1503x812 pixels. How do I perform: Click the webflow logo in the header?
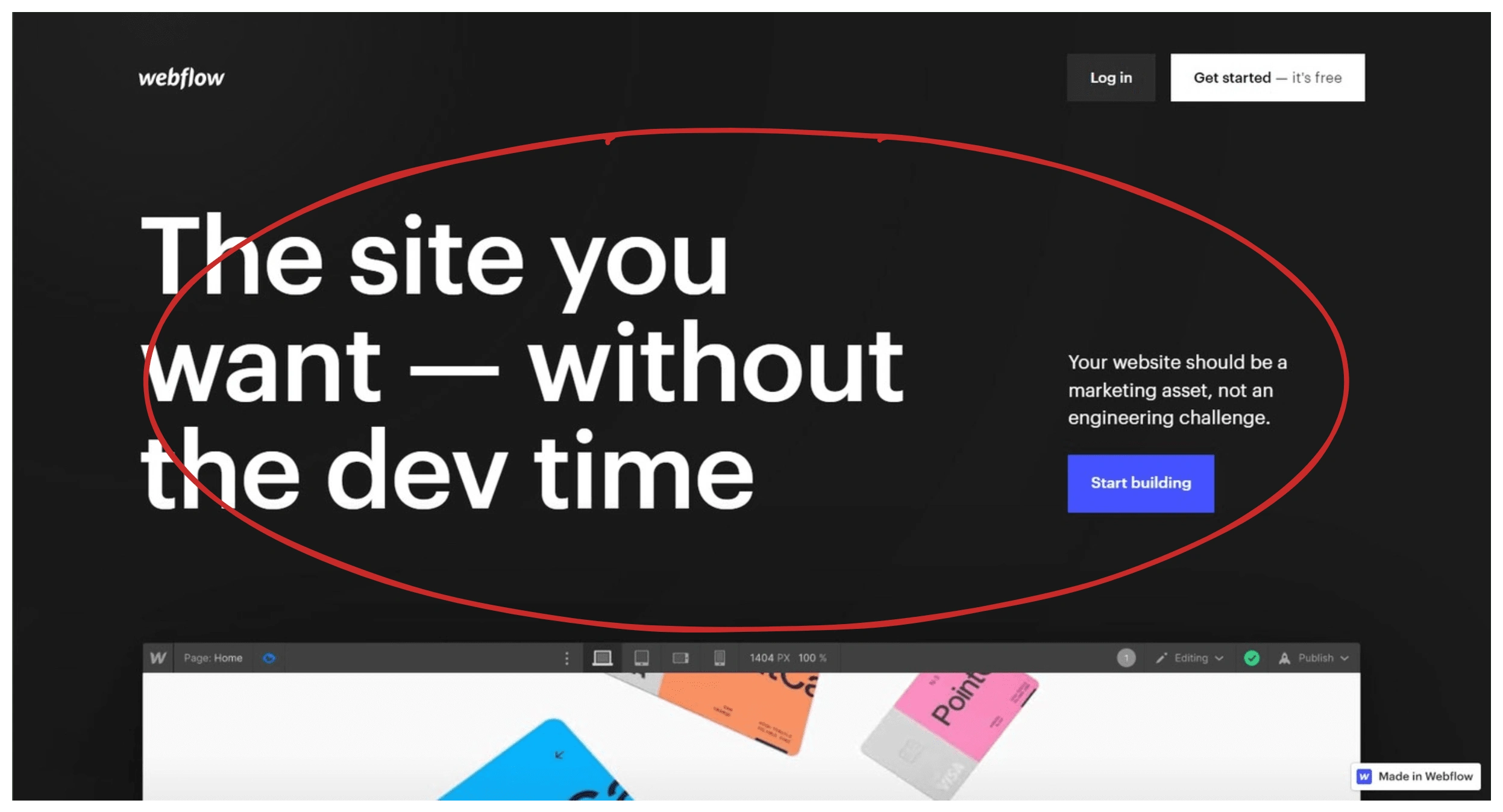pyautogui.click(x=181, y=78)
